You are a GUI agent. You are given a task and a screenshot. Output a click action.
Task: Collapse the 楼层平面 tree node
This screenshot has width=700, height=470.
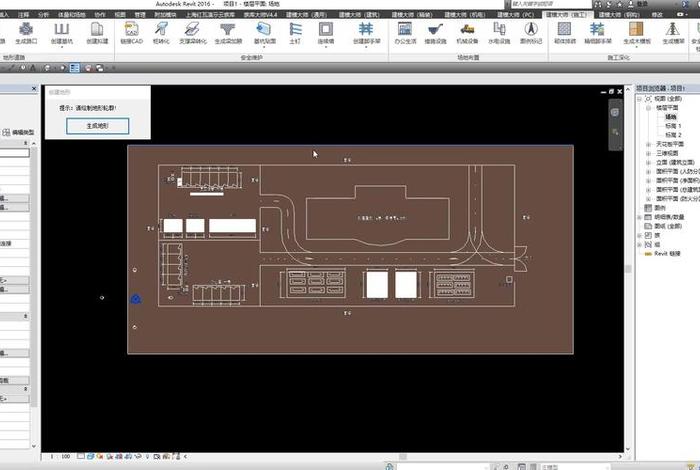click(x=649, y=108)
